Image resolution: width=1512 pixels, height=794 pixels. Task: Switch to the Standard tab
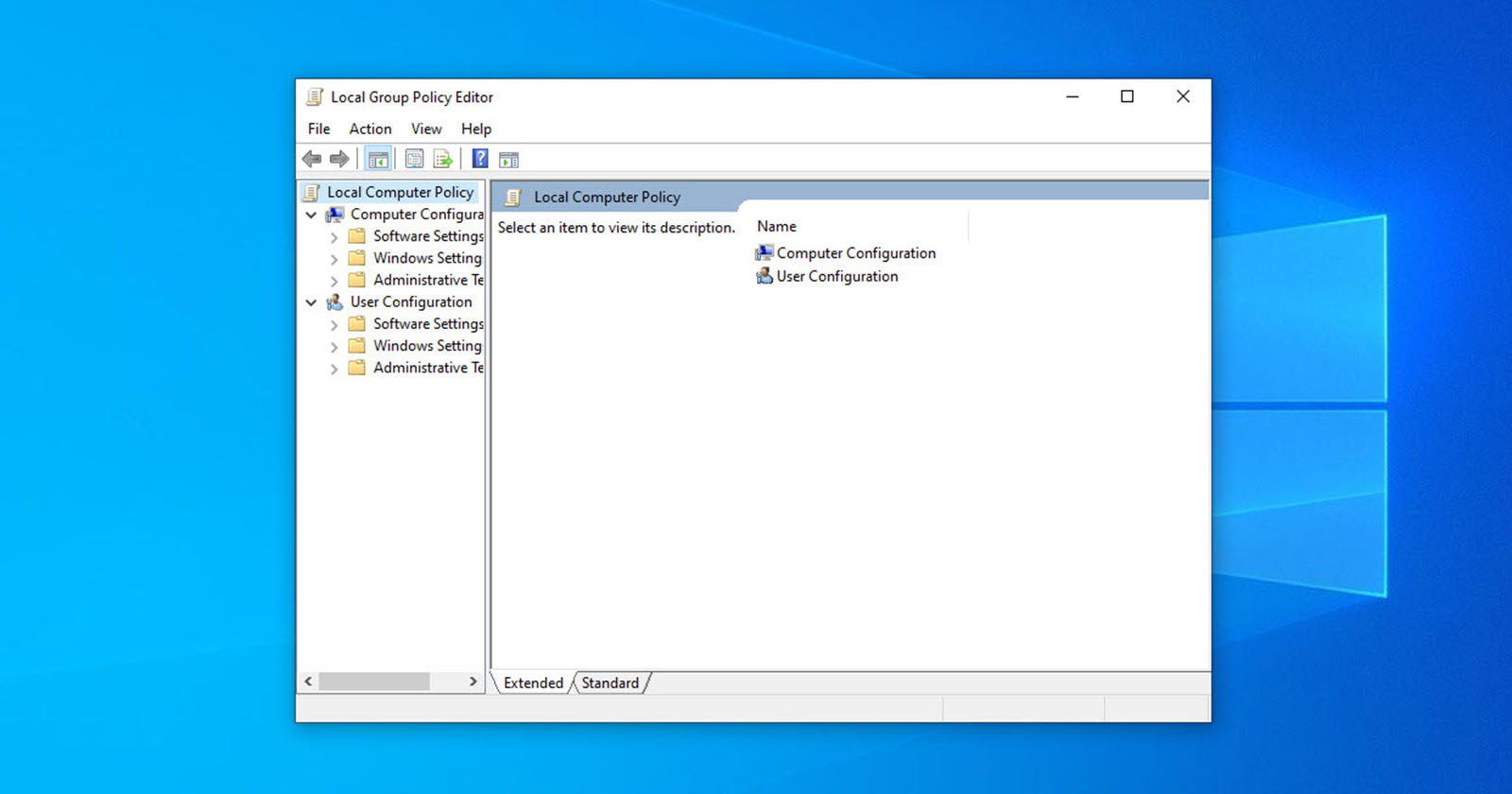pyautogui.click(x=610, y=682)
